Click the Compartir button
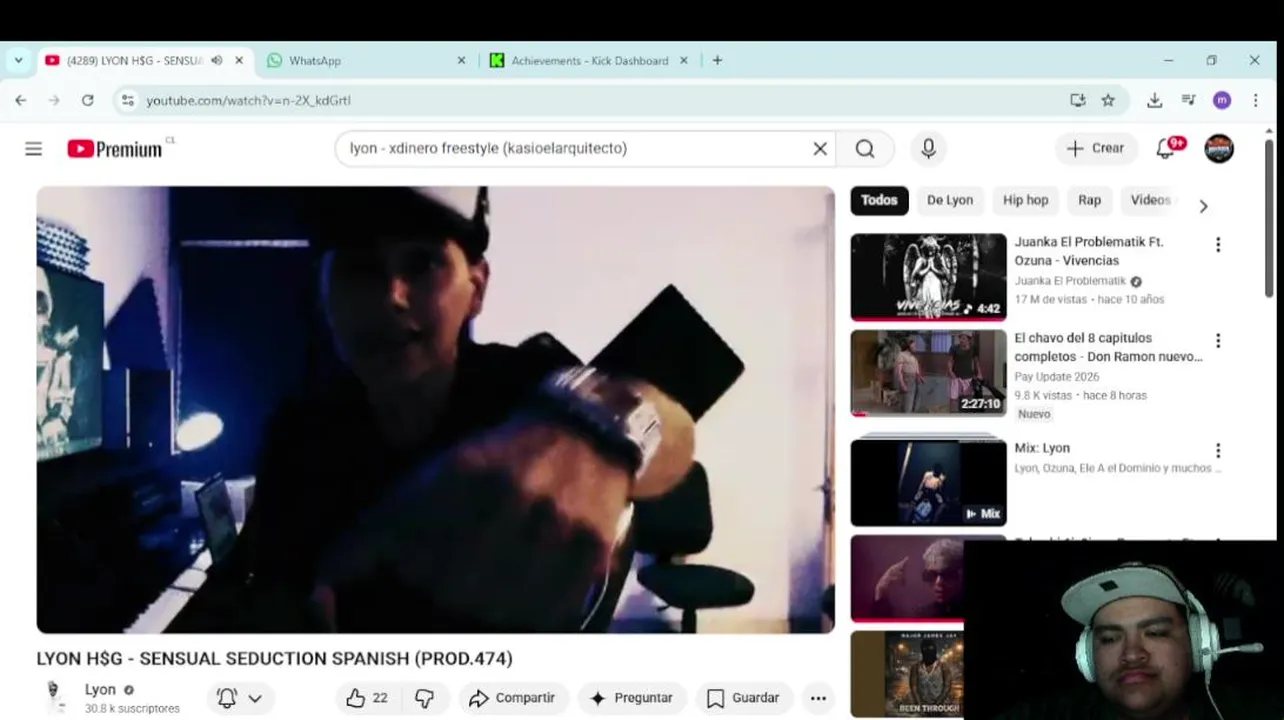This screenshot has height=720, width=1284. [512, 698]
